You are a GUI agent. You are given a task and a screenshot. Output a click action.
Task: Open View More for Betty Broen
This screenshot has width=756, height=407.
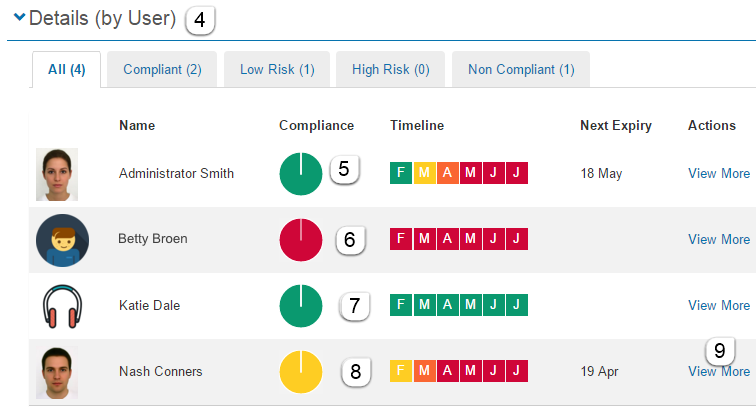click(x=718, y=240)
